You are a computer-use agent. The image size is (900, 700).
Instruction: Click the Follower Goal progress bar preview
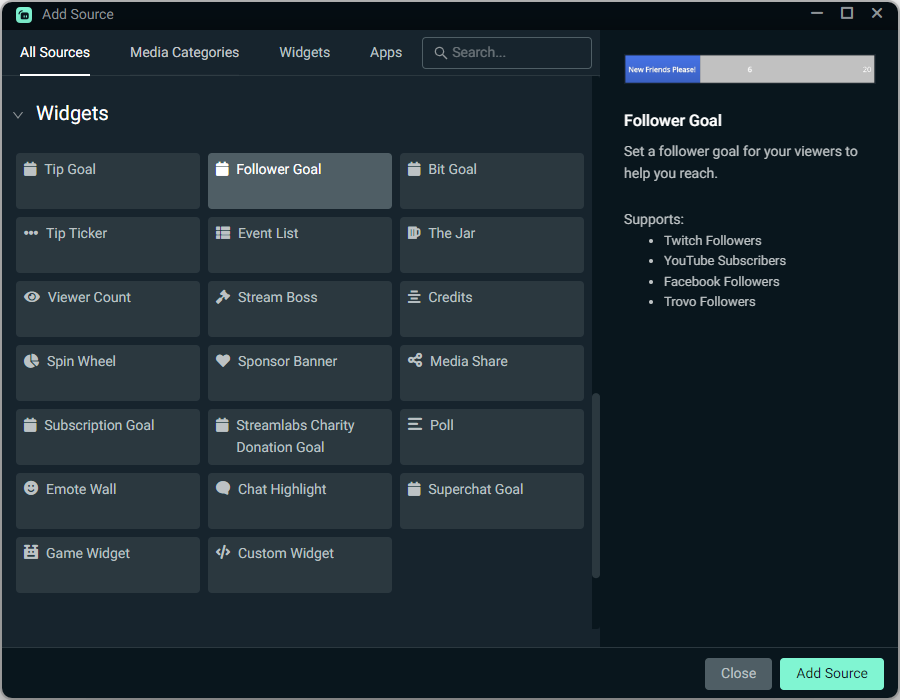749,68
